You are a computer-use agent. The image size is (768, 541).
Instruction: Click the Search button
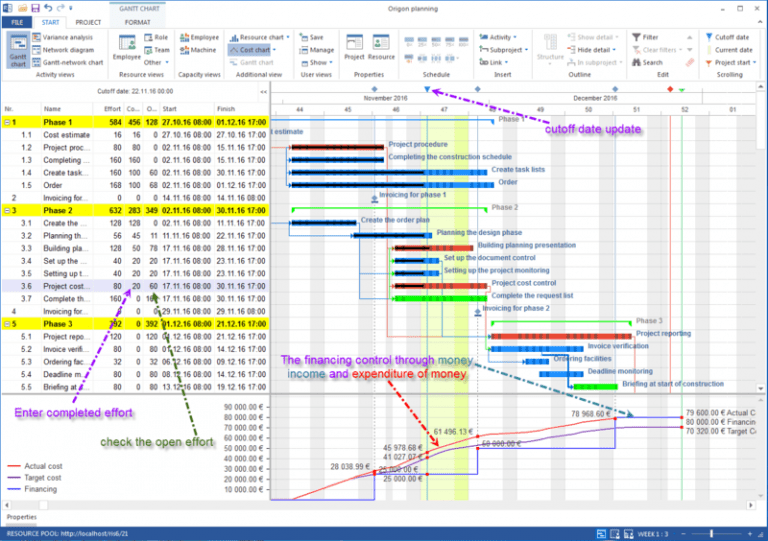(x=647, y=63)
